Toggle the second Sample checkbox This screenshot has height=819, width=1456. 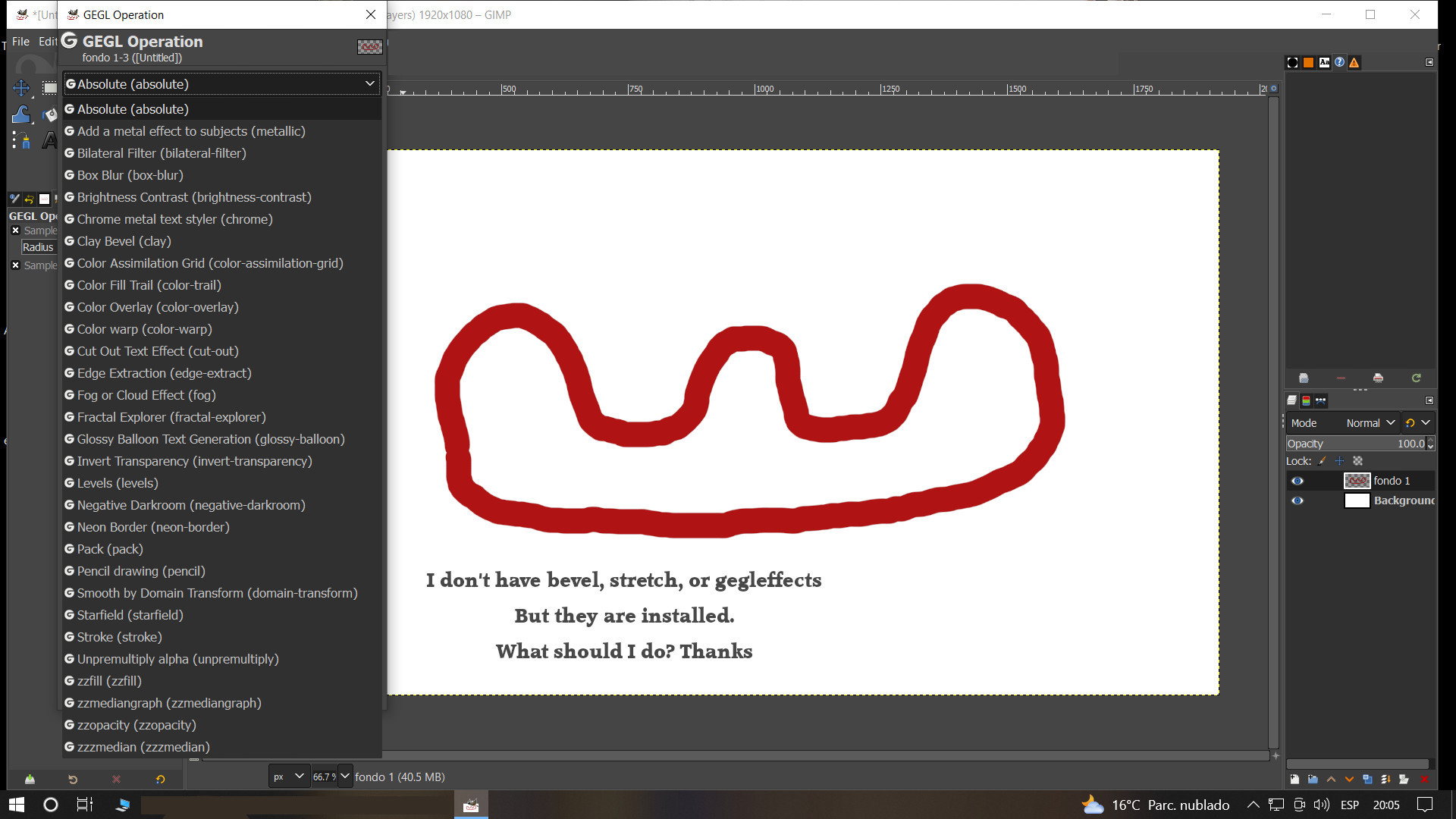(x=15, y=265)
